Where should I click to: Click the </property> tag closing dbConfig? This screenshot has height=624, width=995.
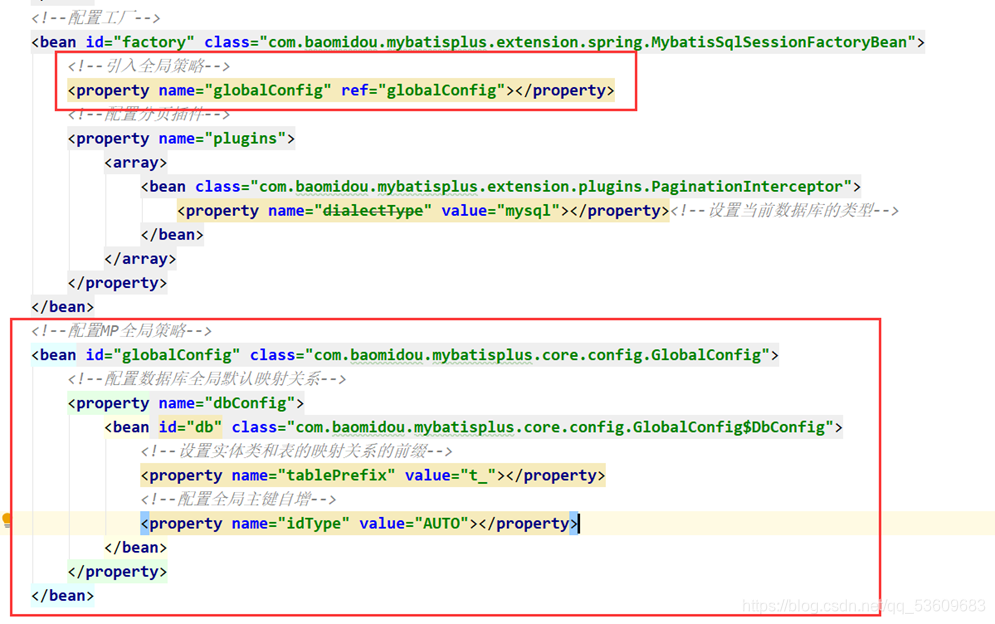tap(117, 572)
